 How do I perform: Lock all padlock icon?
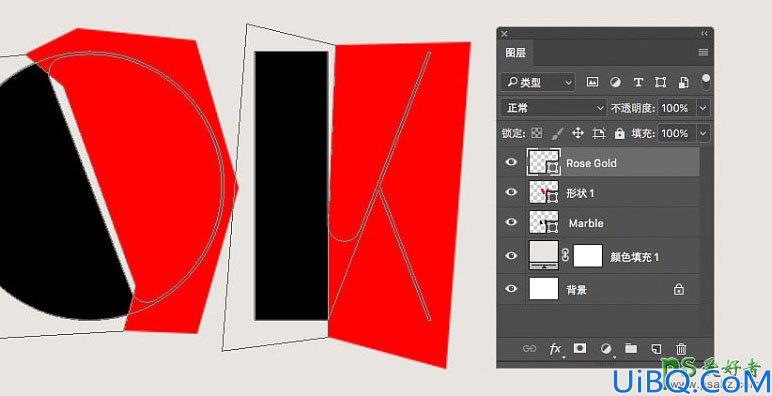[x=619, y=133]
